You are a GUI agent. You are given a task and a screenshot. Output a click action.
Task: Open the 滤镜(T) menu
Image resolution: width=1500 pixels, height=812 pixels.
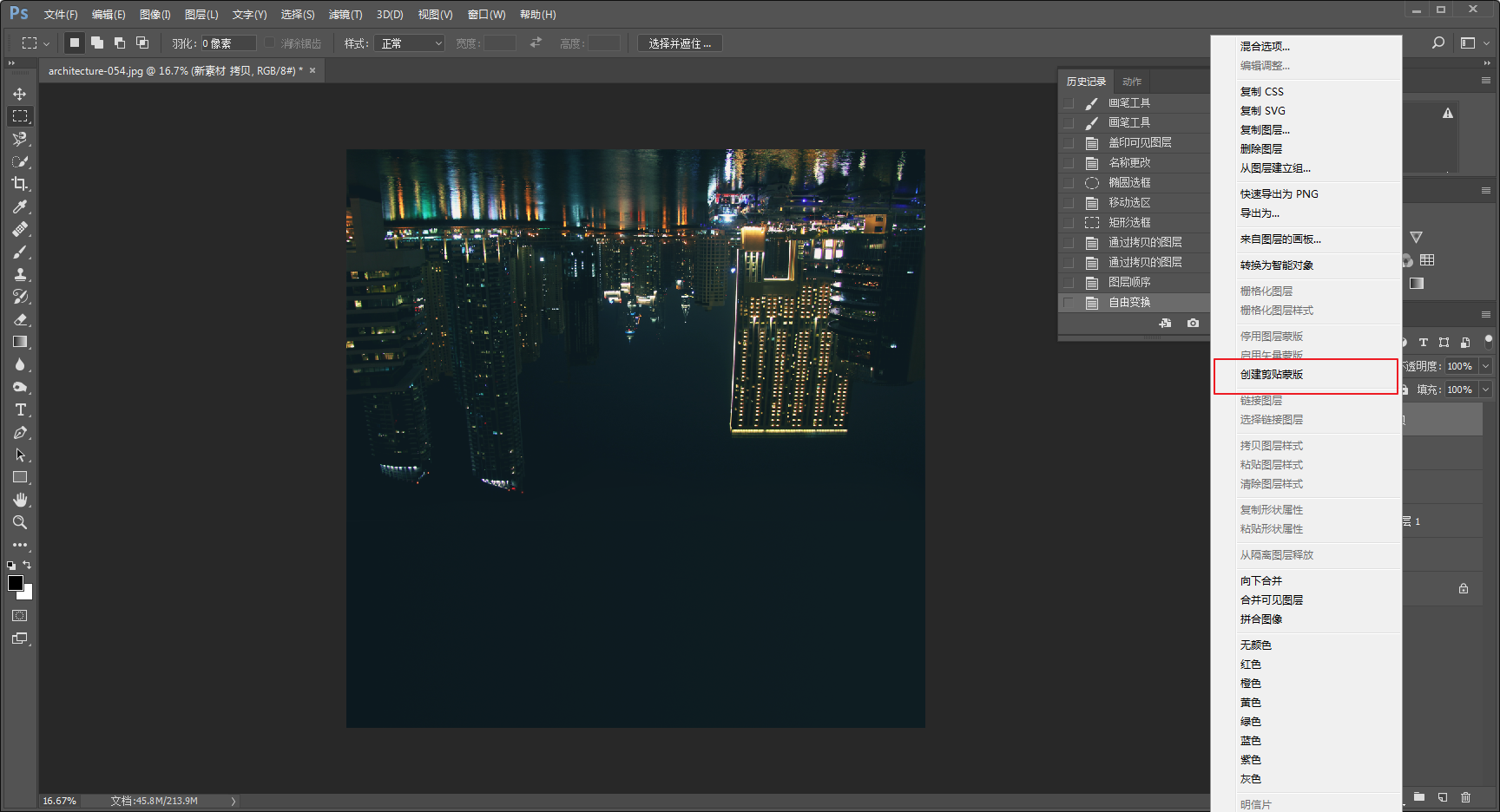point(345,15)
